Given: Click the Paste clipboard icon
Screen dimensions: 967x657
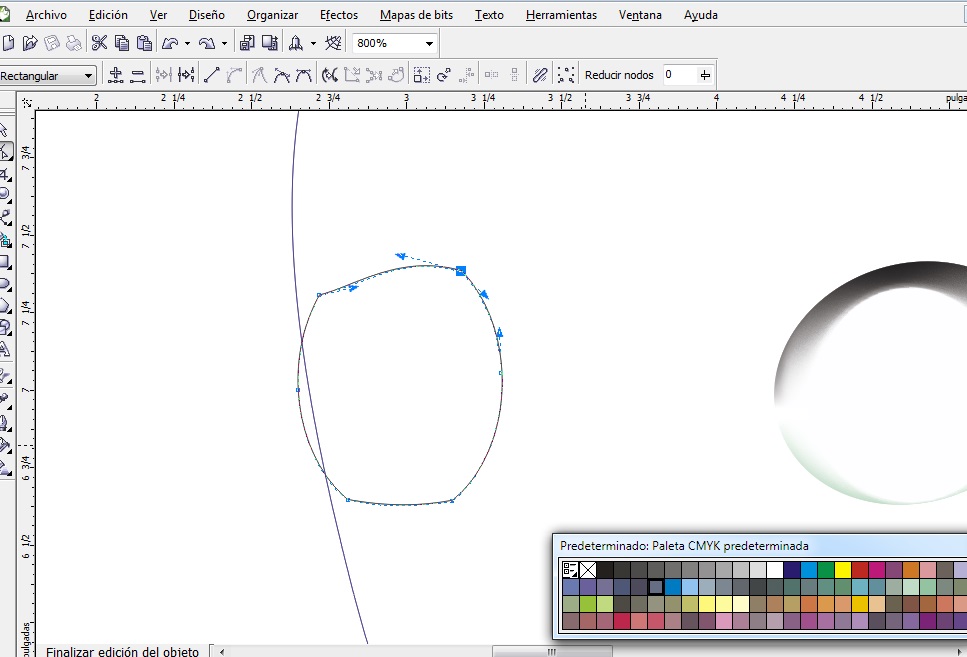Looking at the screenshot, I should coord(144,43).
